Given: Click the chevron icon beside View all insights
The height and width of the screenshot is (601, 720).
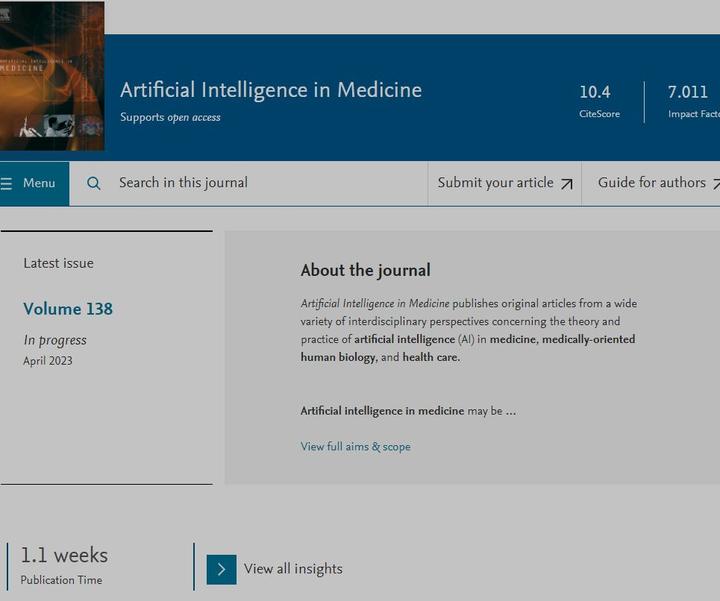Looking at the screenshot, I should tap(222, 569).
